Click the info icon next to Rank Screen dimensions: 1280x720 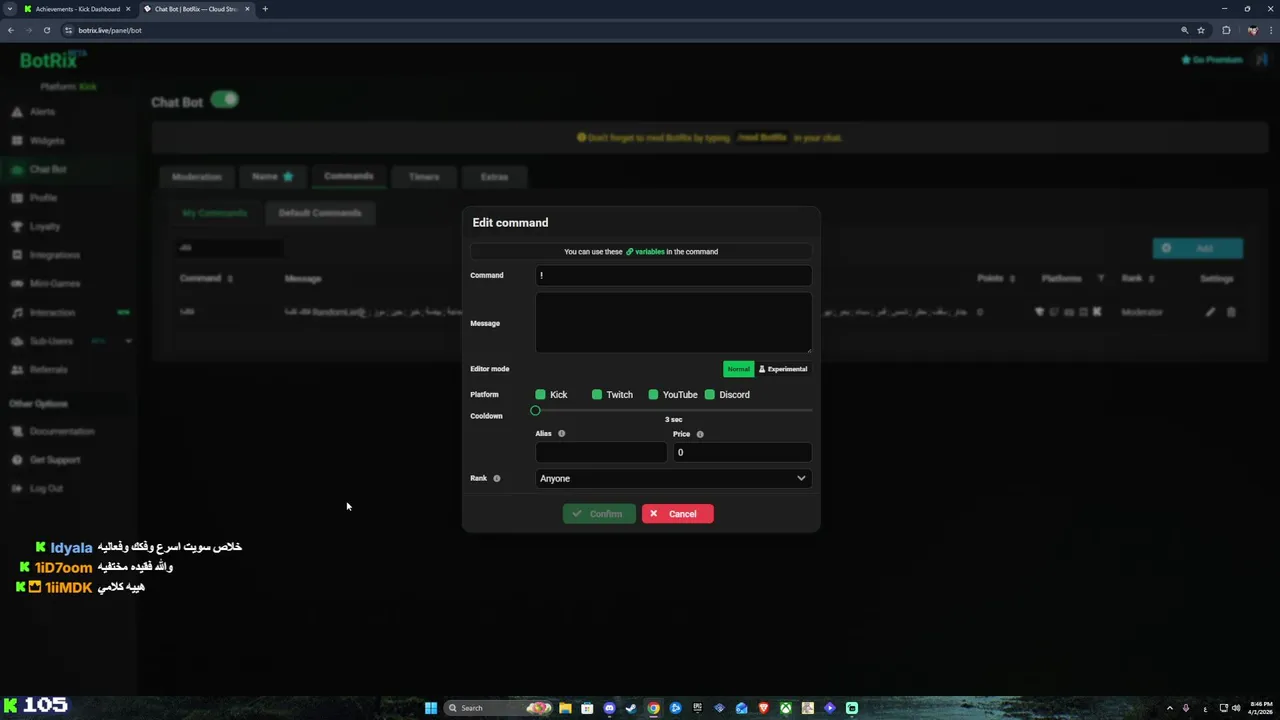(x=496, y=478)
